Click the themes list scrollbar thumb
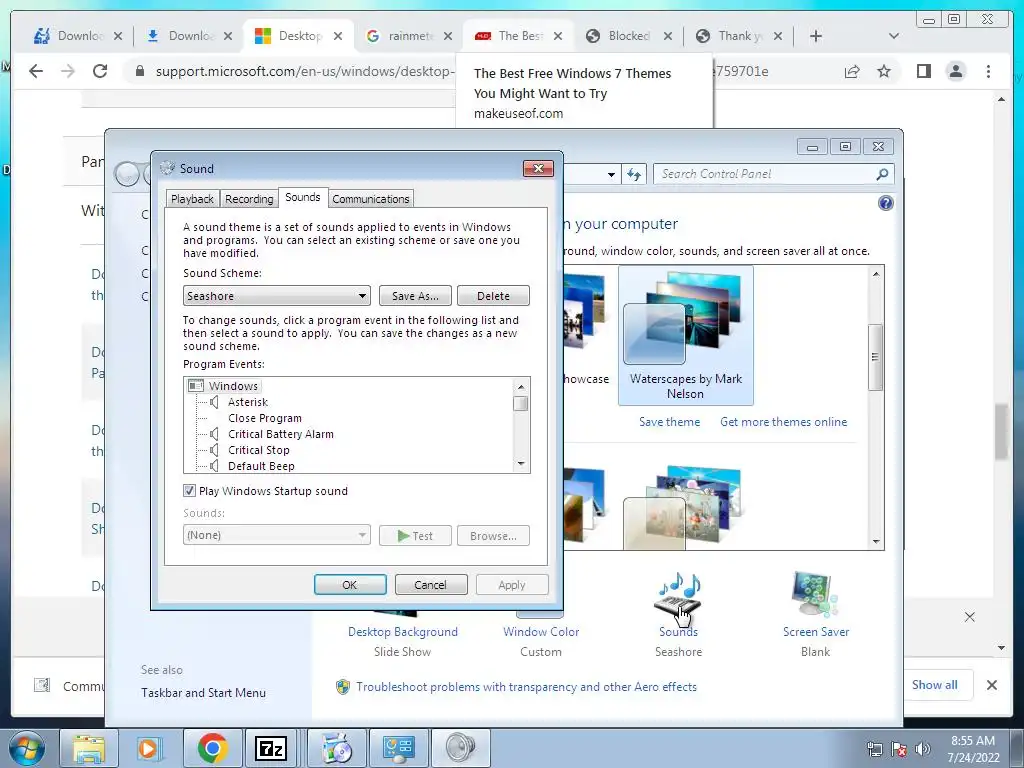1024x768 pixels. 876,357
